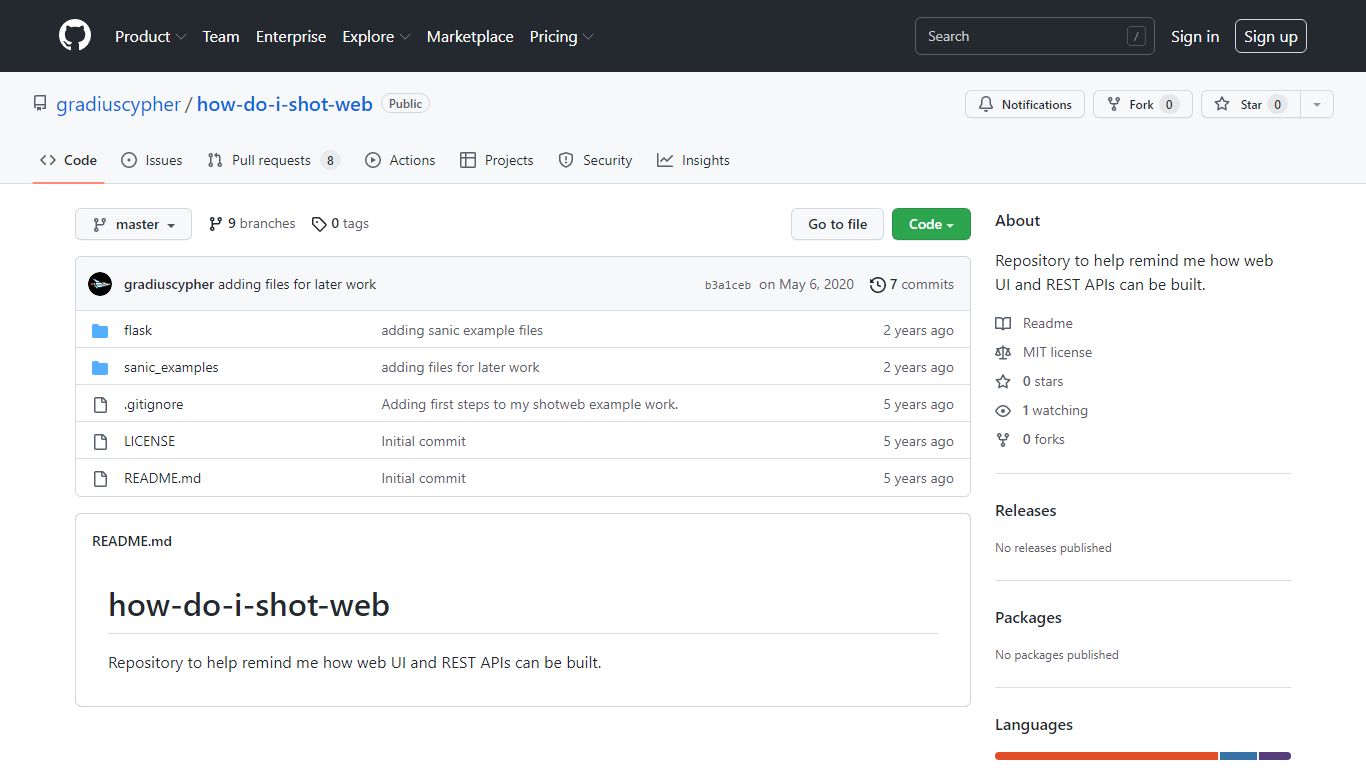The height and width of the screenshot is (768, 1366).
Task: Click the book icon next to Readme
Action: point(1003,323)
